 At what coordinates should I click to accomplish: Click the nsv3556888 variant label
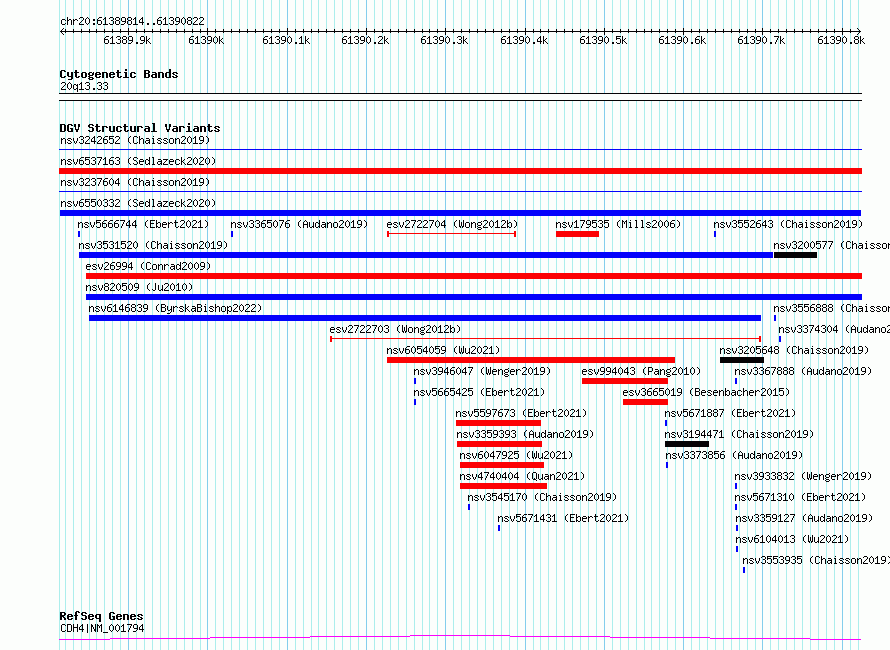coord(832,308)
